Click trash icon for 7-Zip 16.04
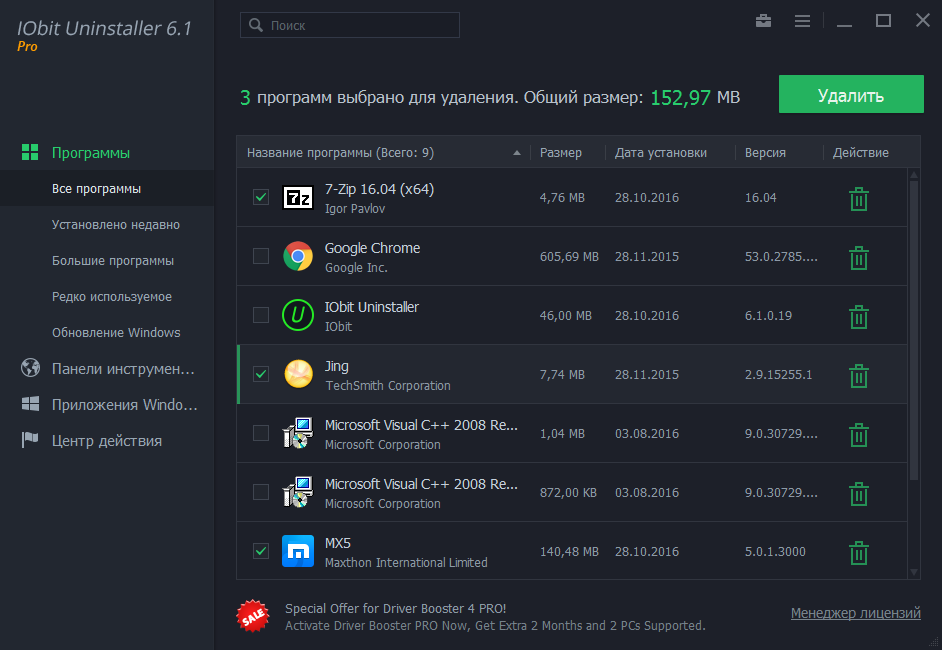Image resolution: width=942 pixels, height=650 pixels. 858,199
